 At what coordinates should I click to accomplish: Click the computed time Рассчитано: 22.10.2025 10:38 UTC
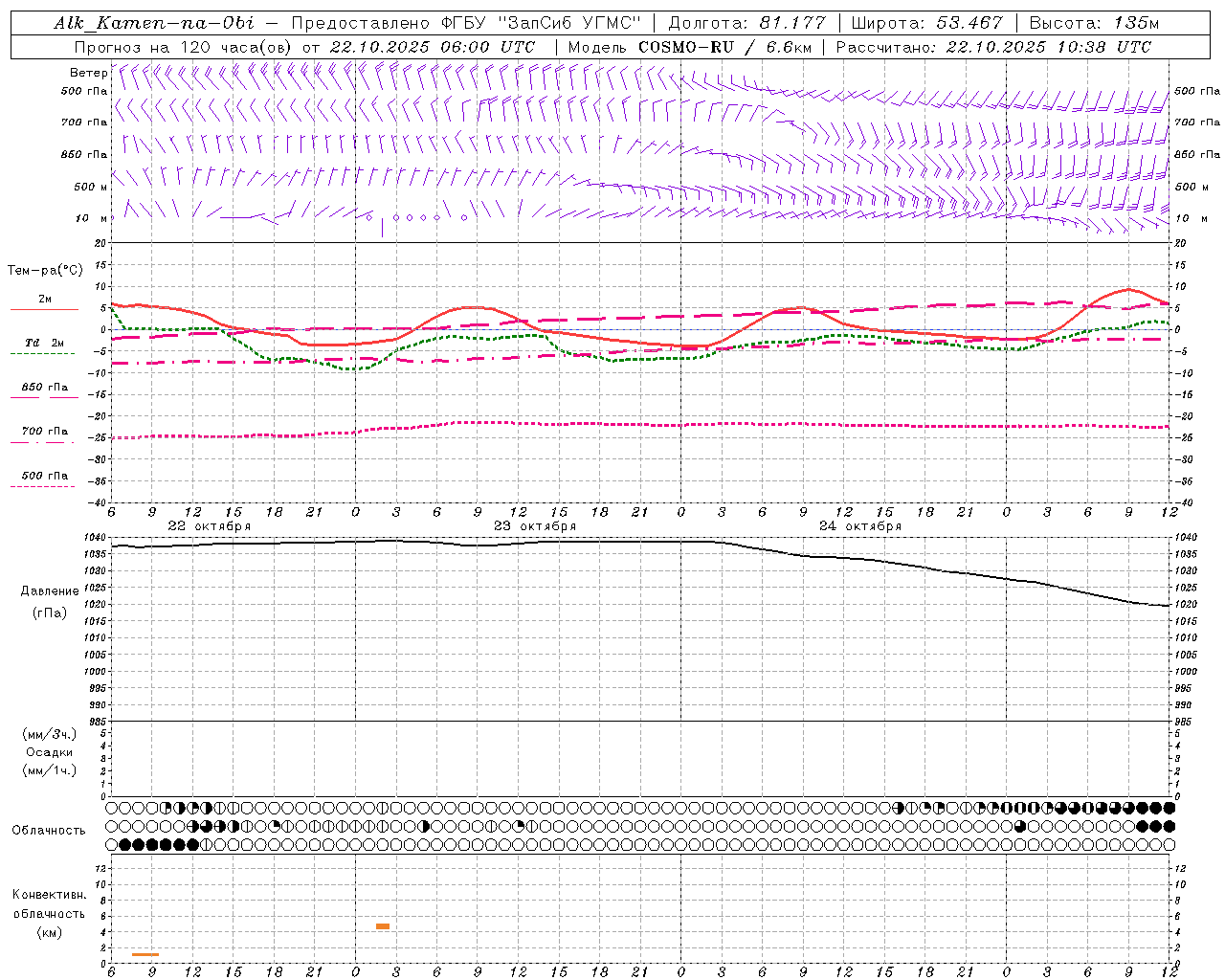coord(993,47)
